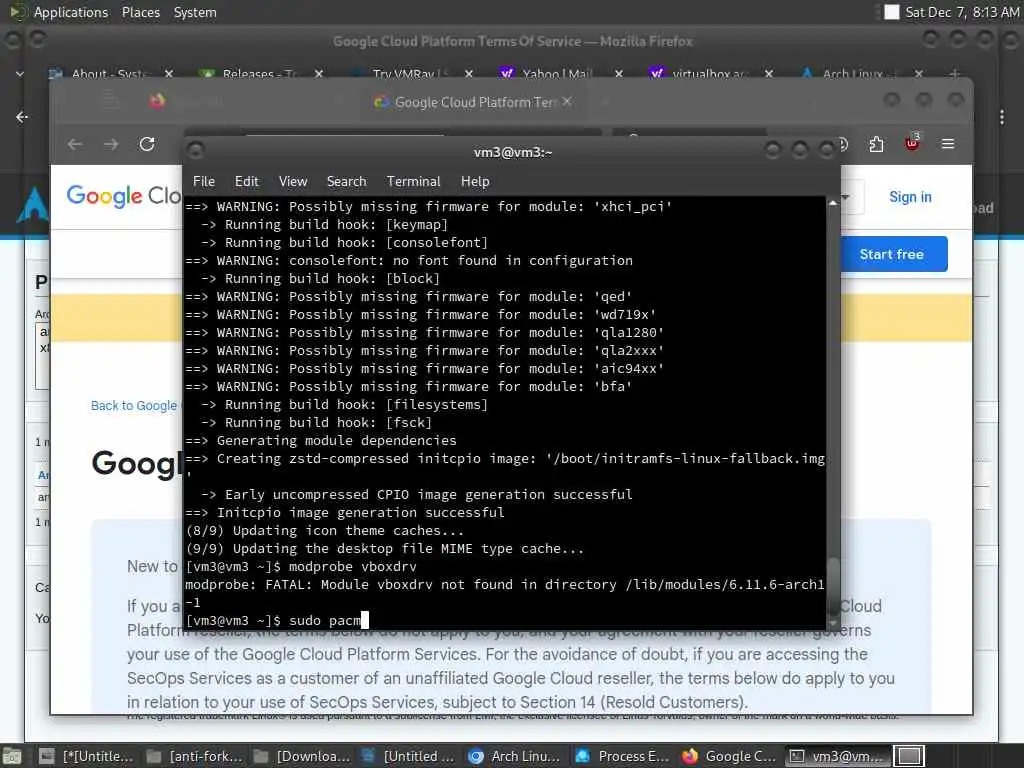This screenshot has width=1024, height=768.
Task: Switch to Arch Linux tab in rear Firefox
Action: click(859, 74)
